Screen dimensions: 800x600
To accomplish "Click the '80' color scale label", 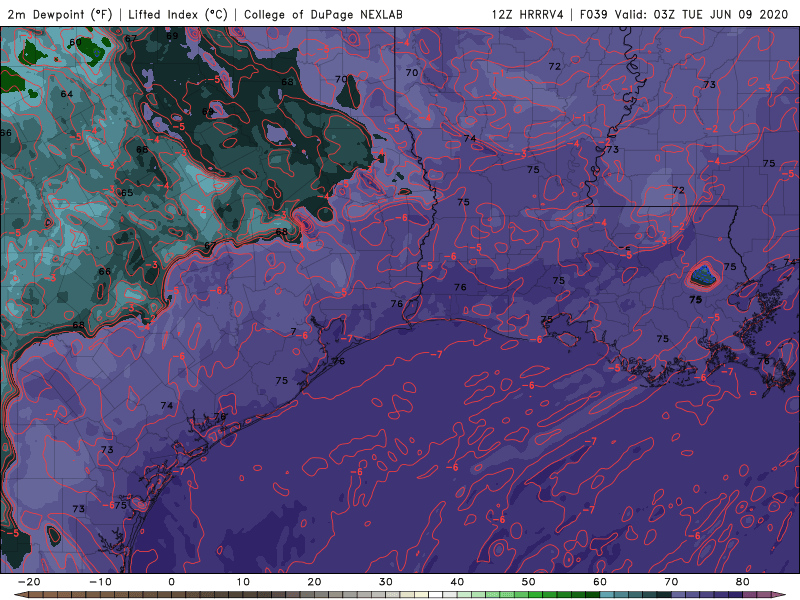I will 743,582.
